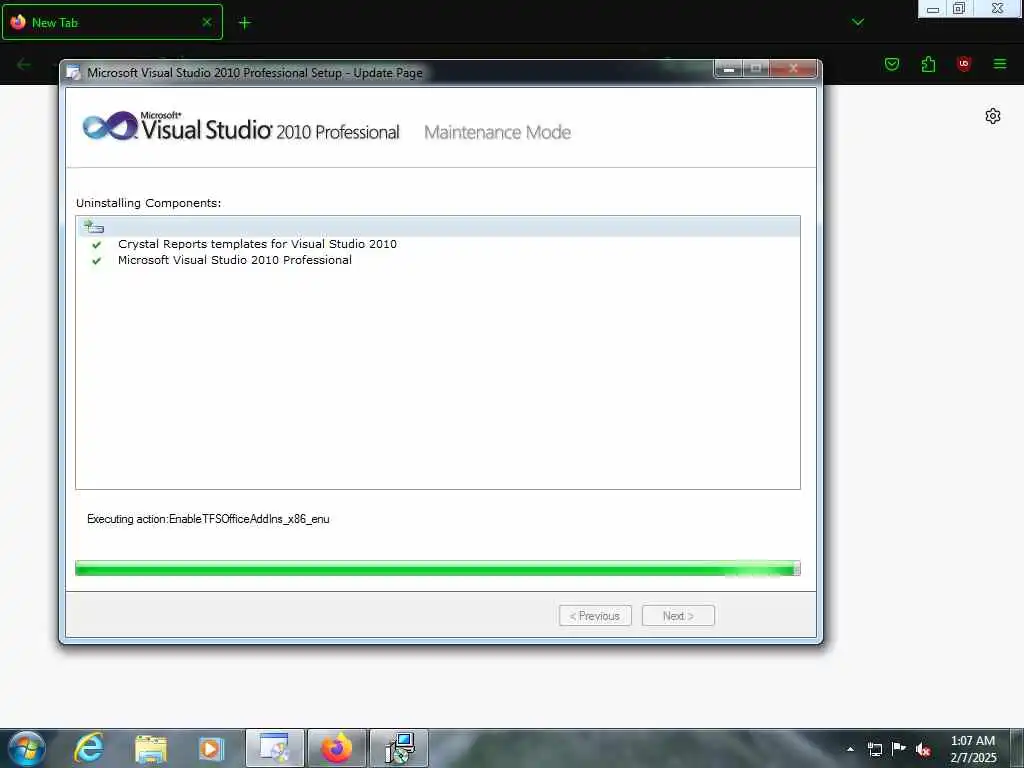Minimize the Visual Studio Setup window
Viewport: 1024px width, 768px height.
729,68
